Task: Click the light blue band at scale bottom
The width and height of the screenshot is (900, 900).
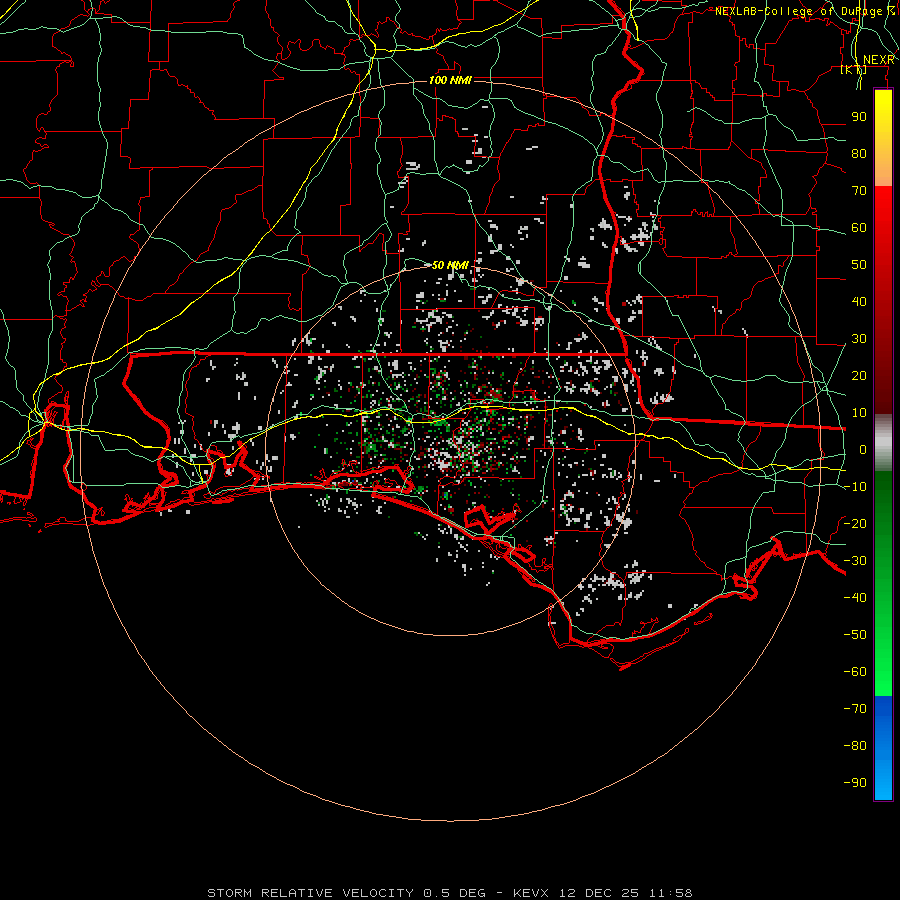Action: (x=883, y=781)
